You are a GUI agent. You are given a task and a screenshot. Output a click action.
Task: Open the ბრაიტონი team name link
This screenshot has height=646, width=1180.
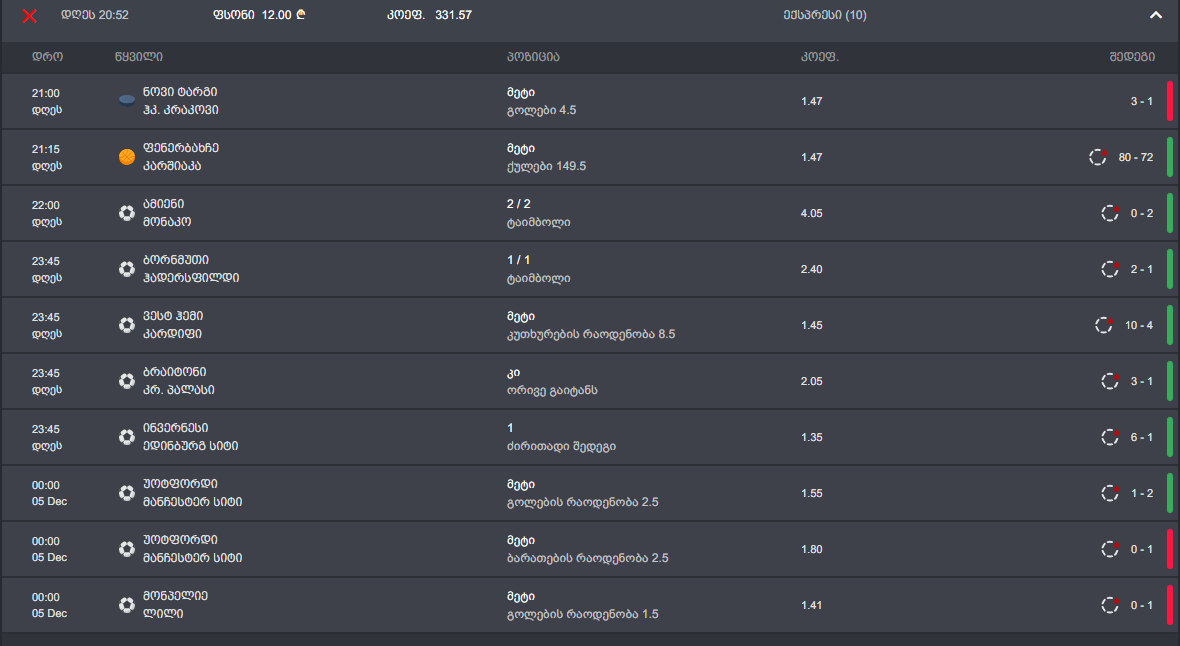pyautogui.click(x=173, y=372)
